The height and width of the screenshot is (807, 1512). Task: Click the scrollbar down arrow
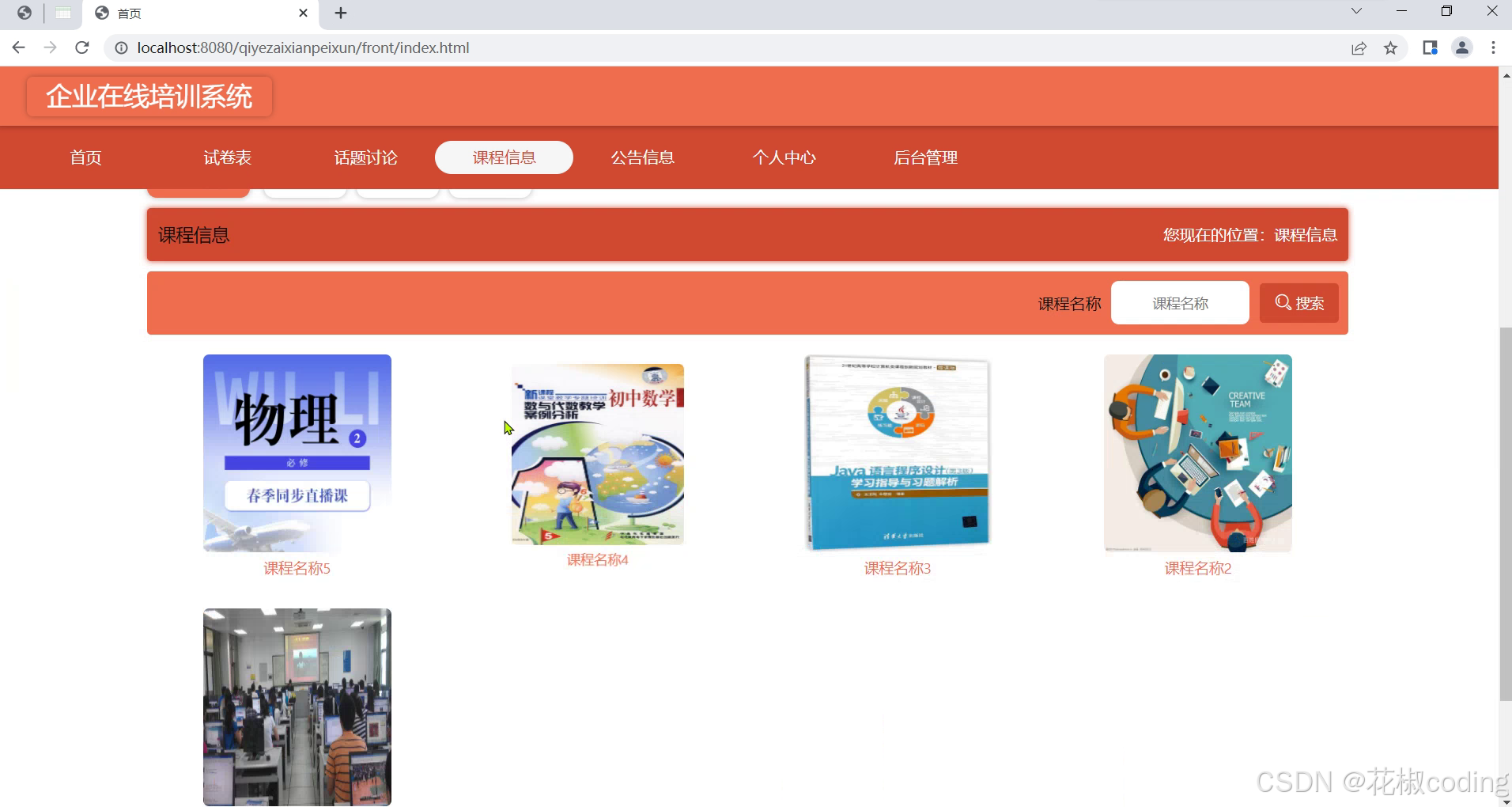click(1506, 801)
